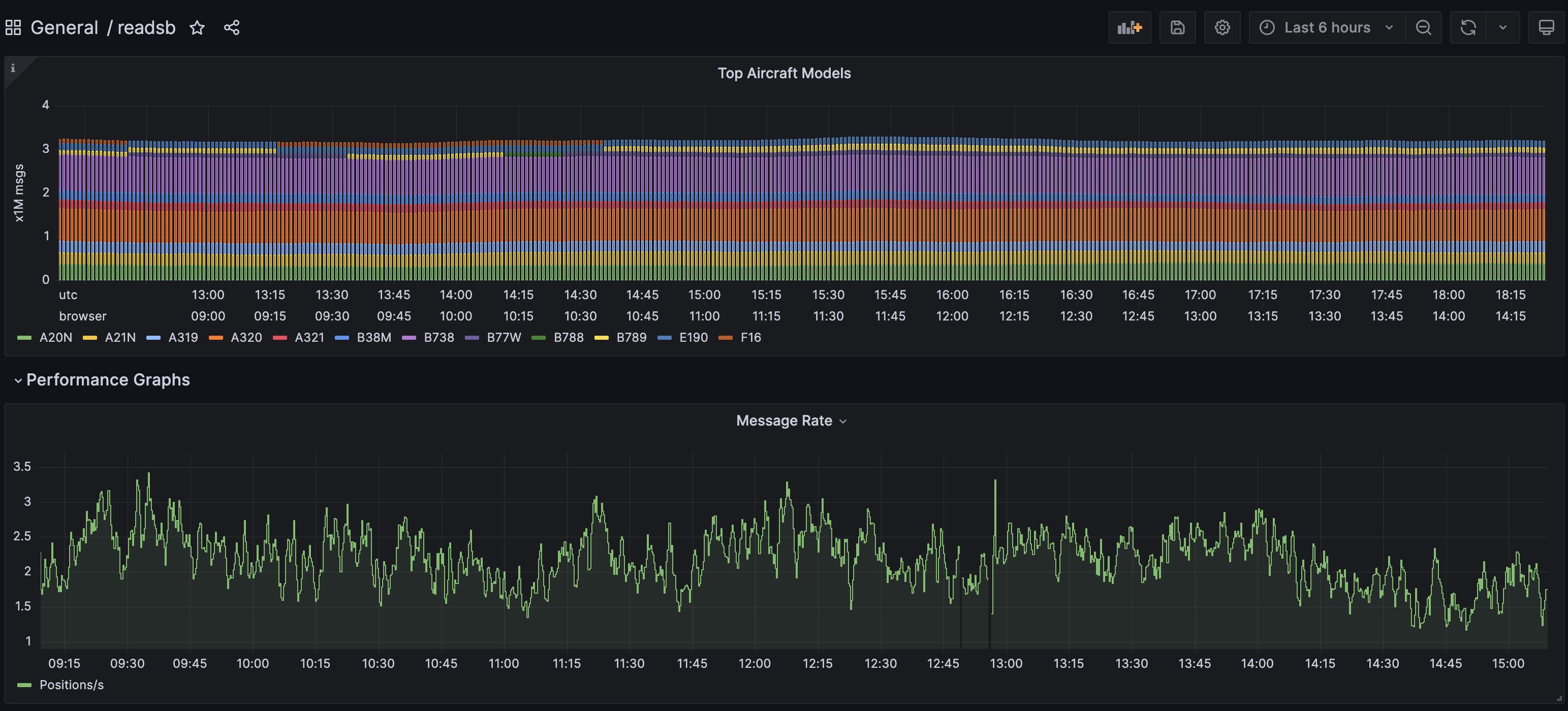Toggle the B738 legend series
Image resolution: width=1568 pixels, height=711 pixels.
[438, 338]
